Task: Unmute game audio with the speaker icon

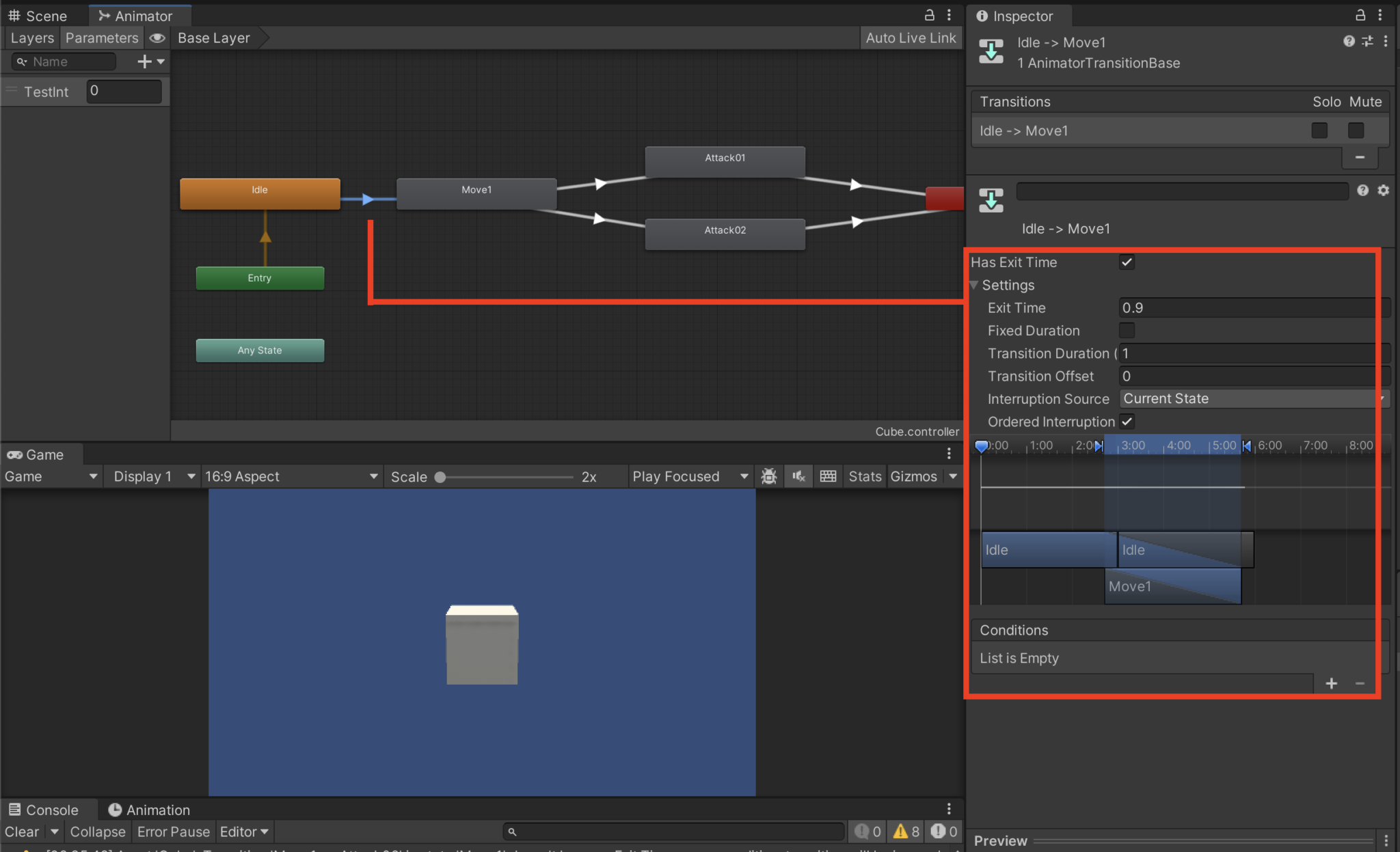Action: pos(798,476)
